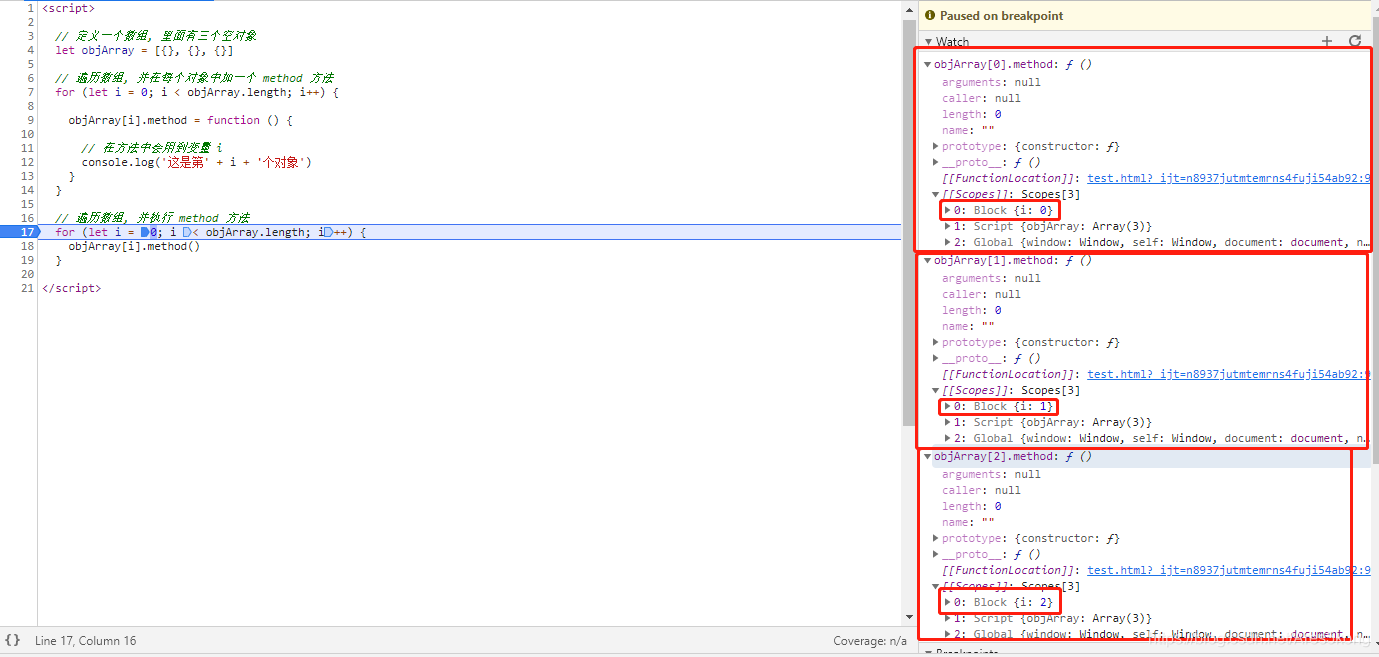
Task: Set a breakpoint on line number 9
Action: (30, 120)
